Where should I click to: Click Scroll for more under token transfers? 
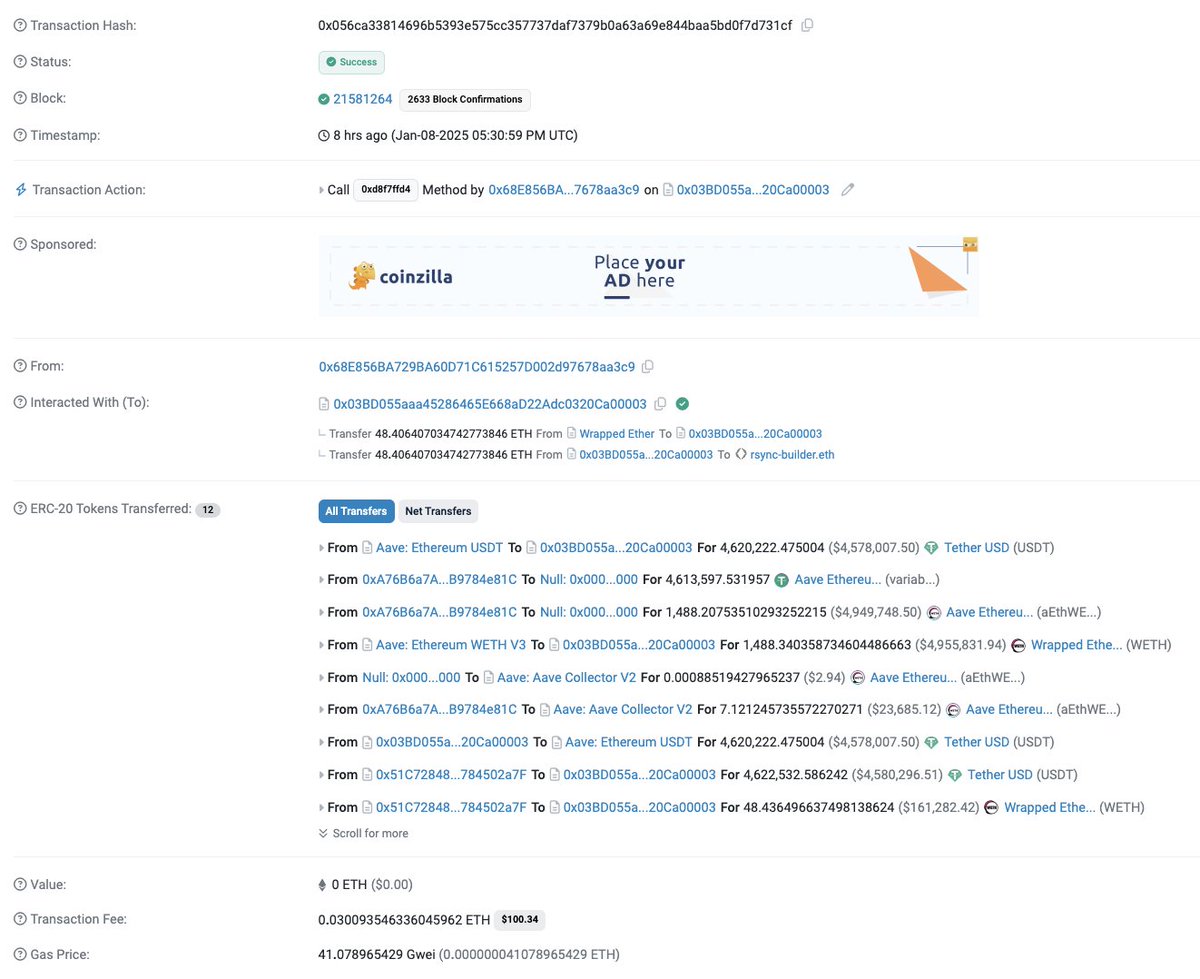point(364,833)
